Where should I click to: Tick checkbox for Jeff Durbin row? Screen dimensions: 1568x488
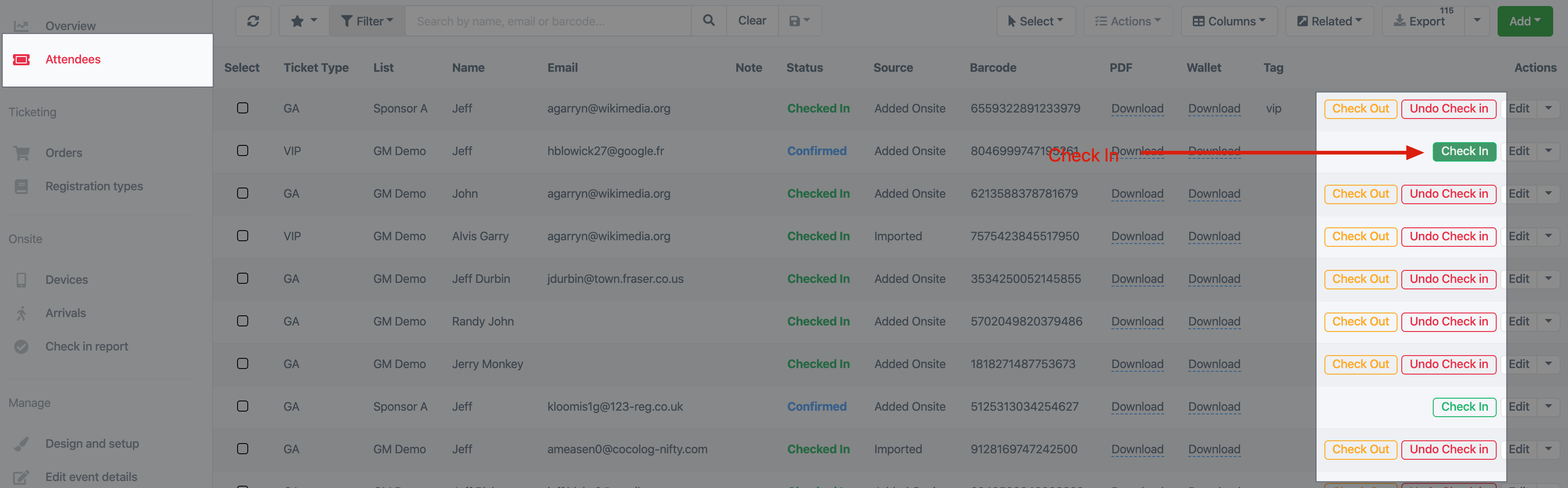pyautogui.click(x=242, y=279)
